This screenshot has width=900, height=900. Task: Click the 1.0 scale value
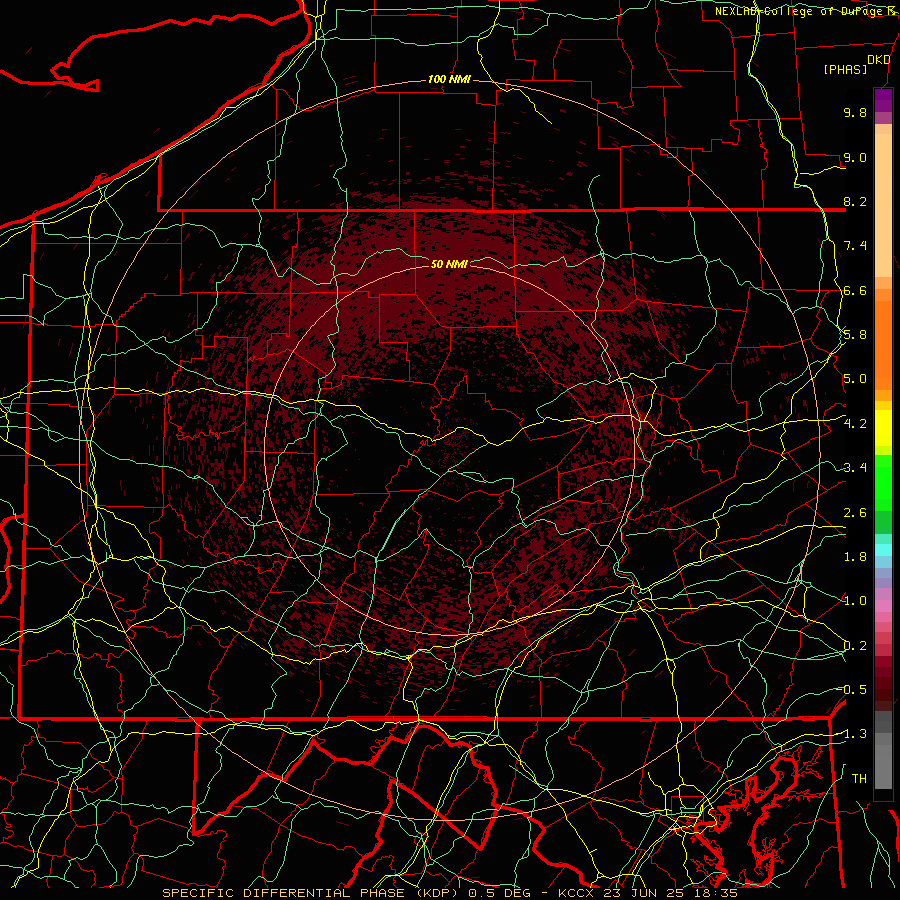tap(855, 601)
